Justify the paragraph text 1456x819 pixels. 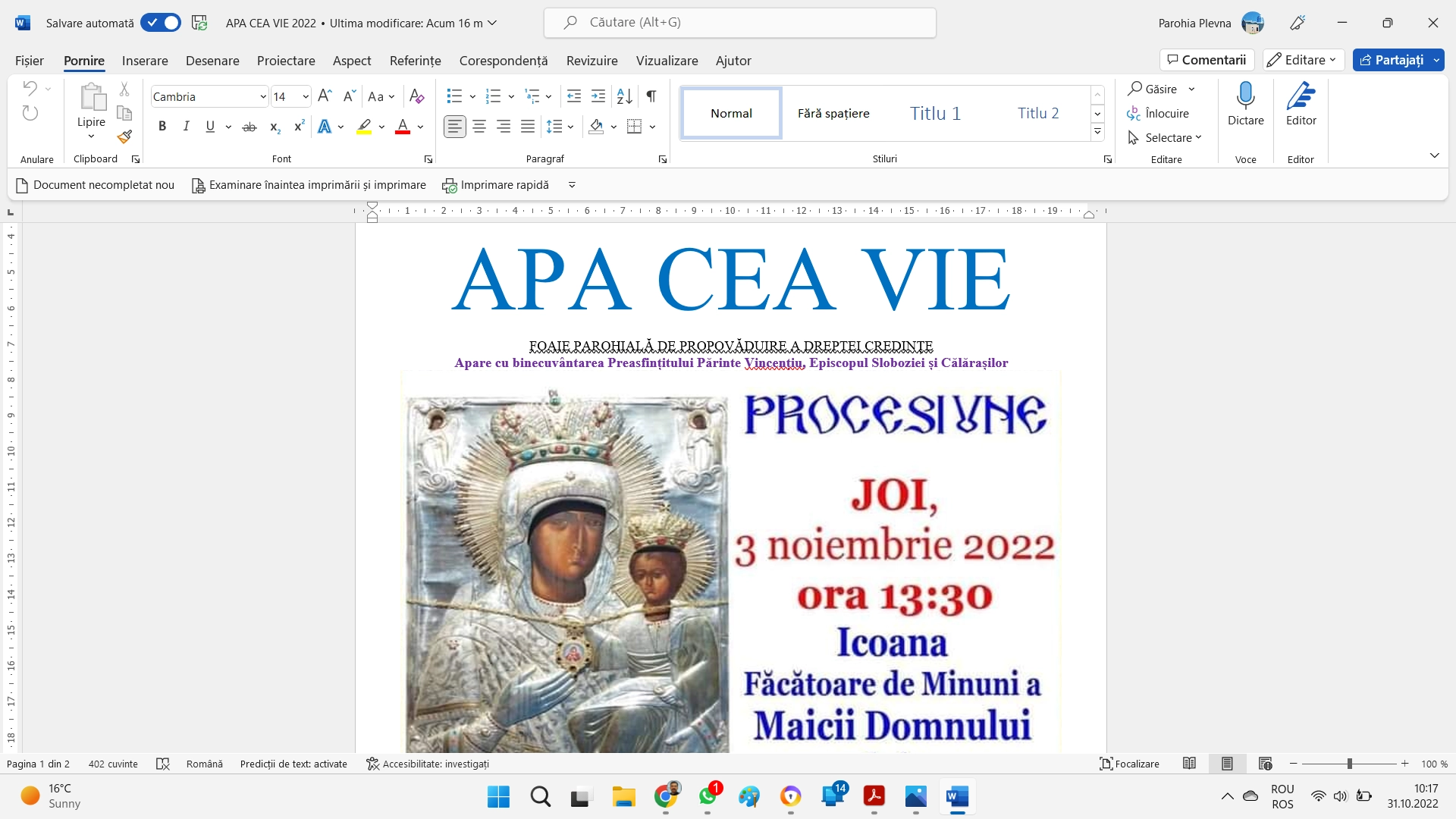coord(528,127)
